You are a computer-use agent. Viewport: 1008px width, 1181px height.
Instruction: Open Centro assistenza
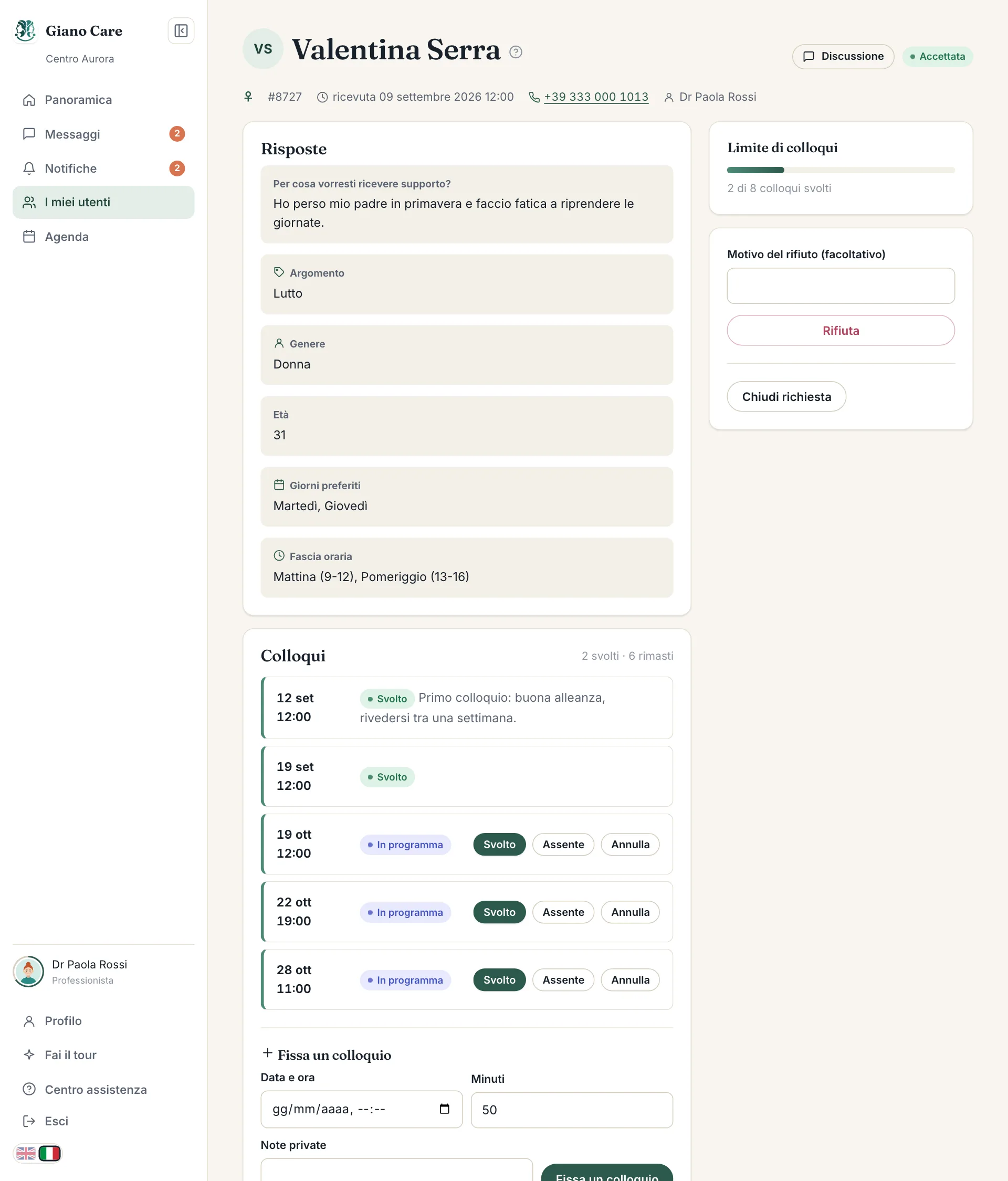click(x=103, y=1089)
